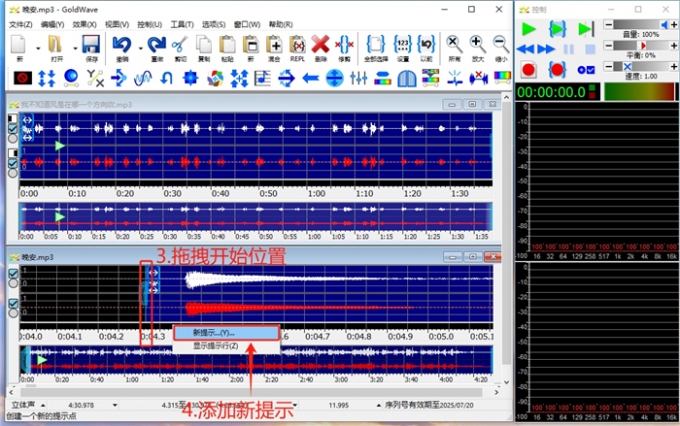
Task: Click the 音量 volume slider handle
Action: [664, 24]
